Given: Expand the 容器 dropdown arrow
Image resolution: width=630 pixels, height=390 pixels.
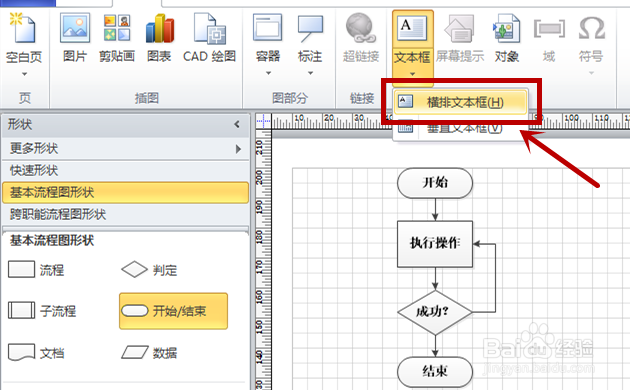Looking at the screenshot, I should pyautogui.click(x=268, y=73).
